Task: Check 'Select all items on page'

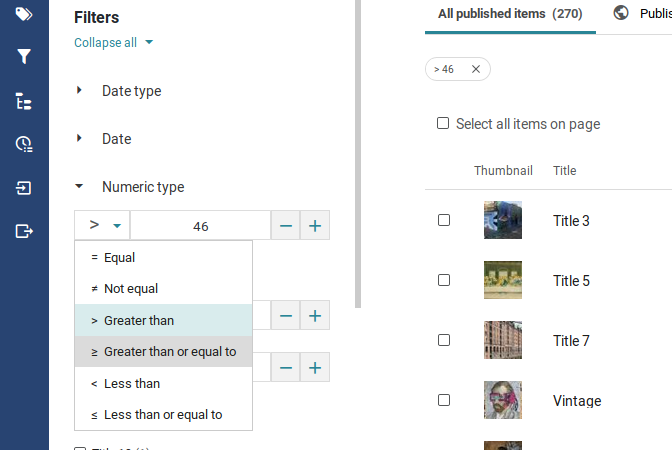Action: [x=443, y=123]
